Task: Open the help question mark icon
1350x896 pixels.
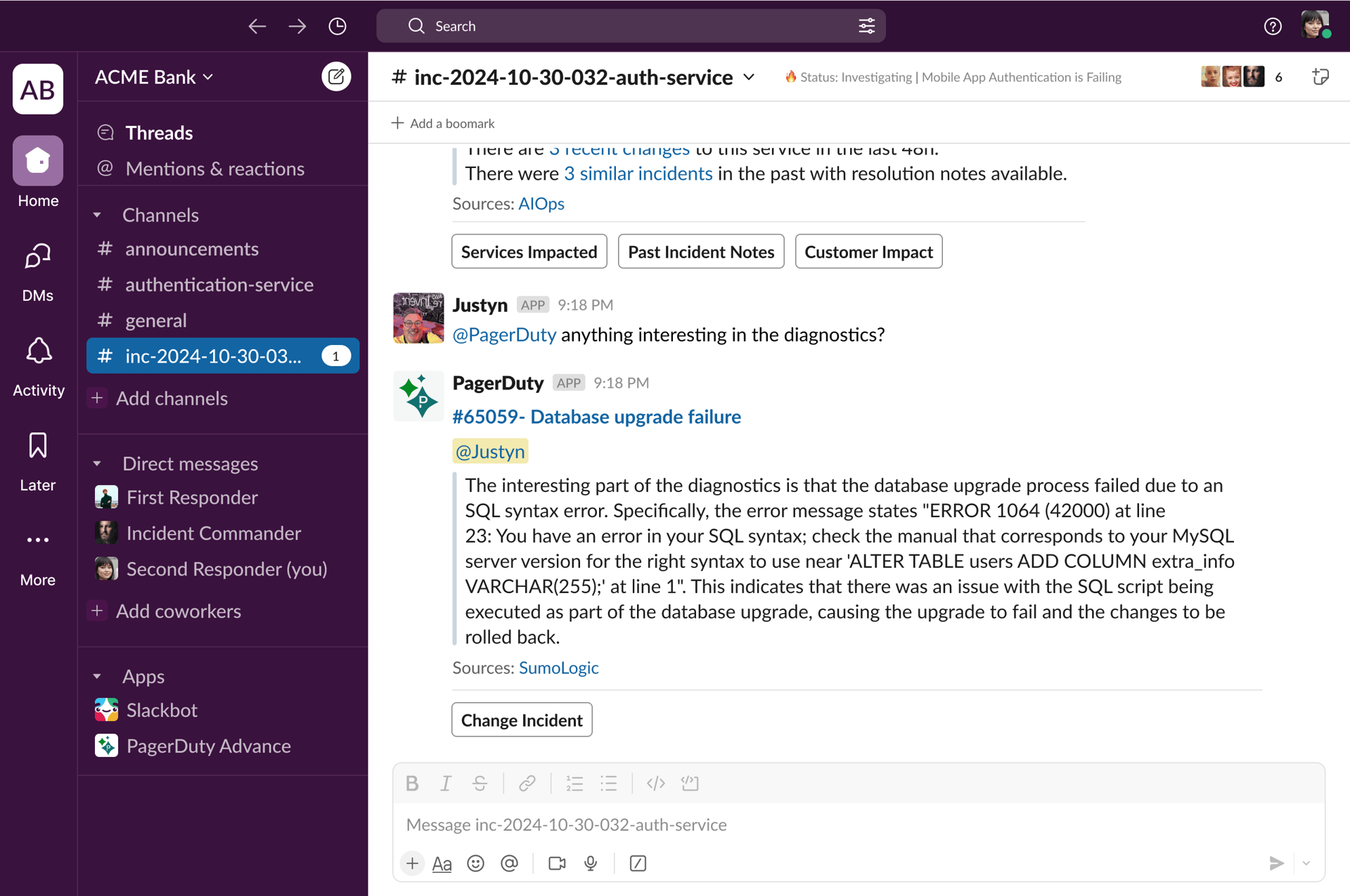Action: pos(1272,26)
